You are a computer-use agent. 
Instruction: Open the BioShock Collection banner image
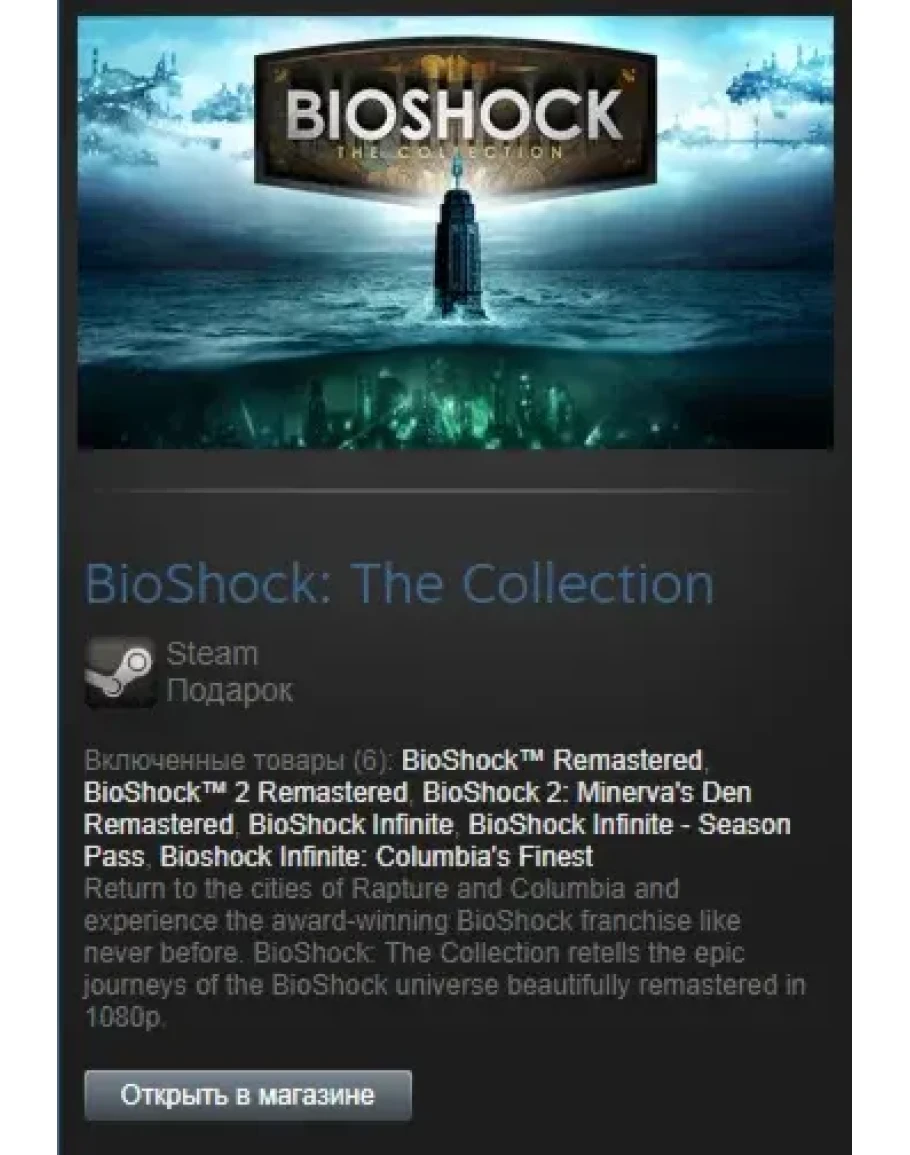(455, 233)
